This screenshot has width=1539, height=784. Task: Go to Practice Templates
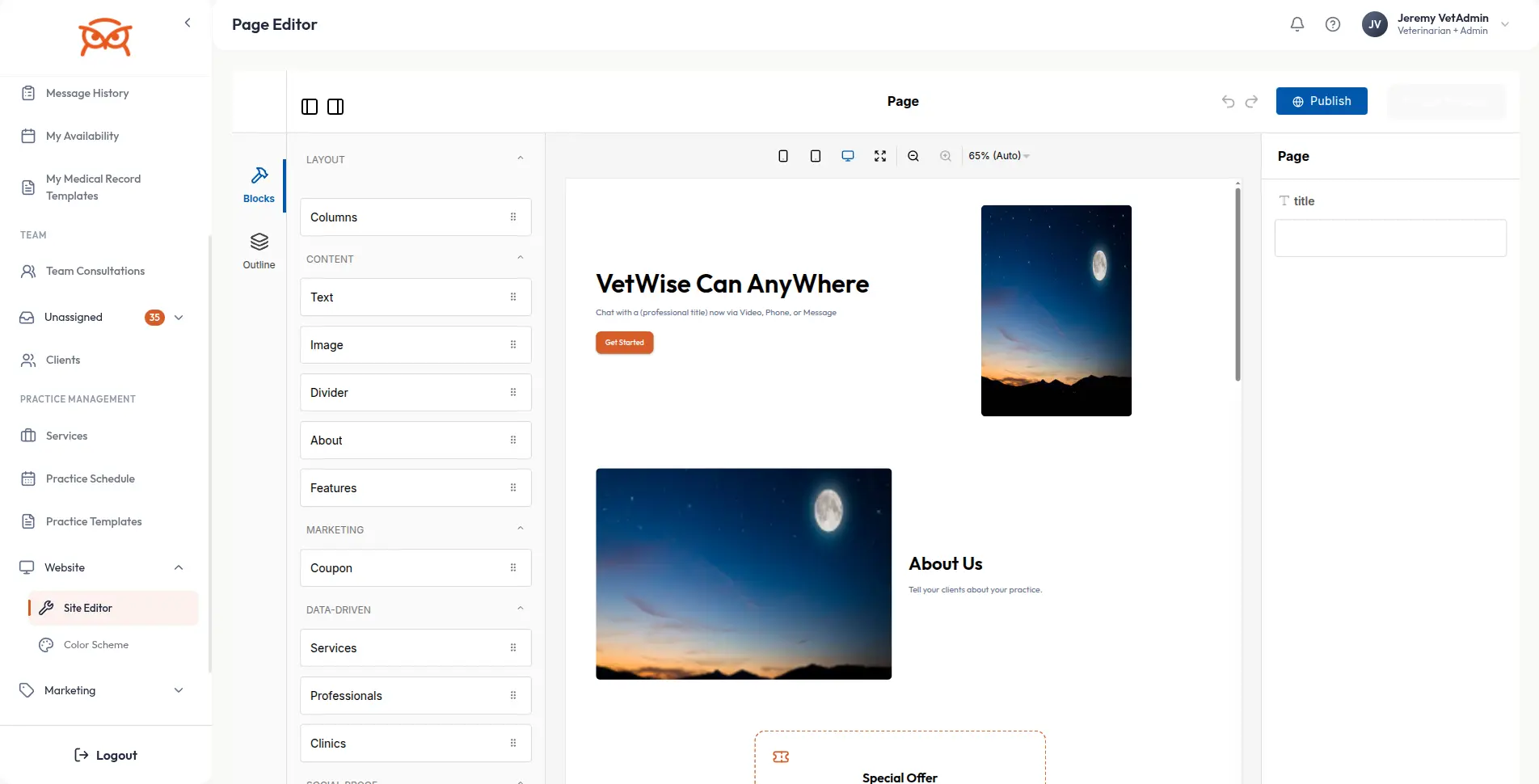94,521
